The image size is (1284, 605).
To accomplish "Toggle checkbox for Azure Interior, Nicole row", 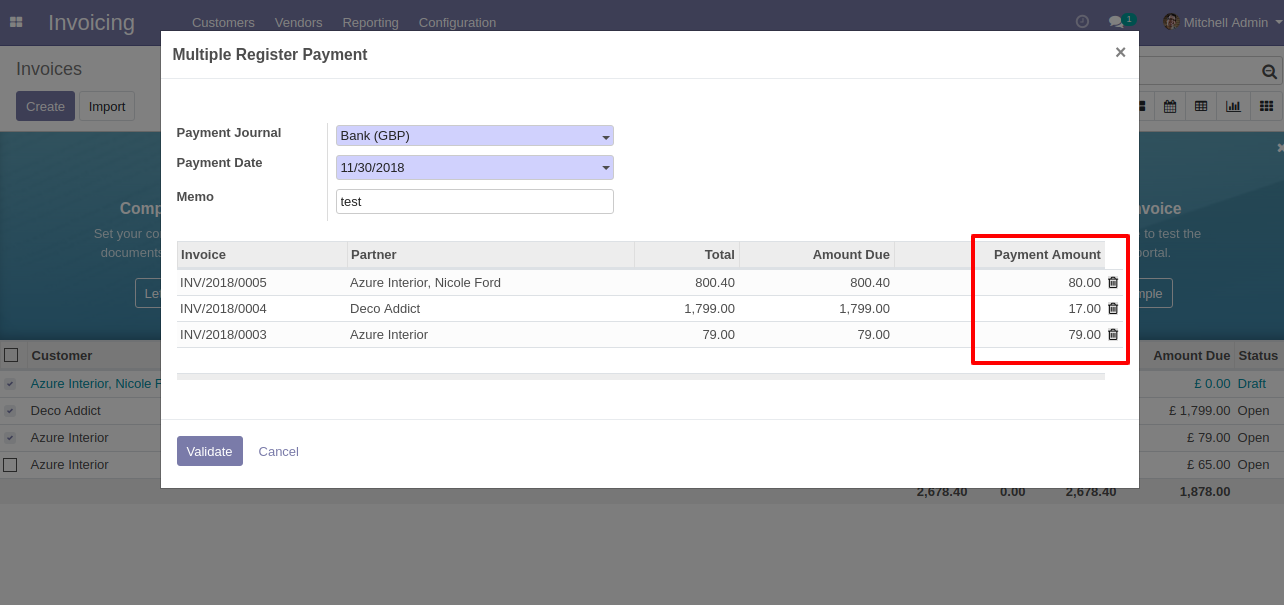I will click(10, 384).
